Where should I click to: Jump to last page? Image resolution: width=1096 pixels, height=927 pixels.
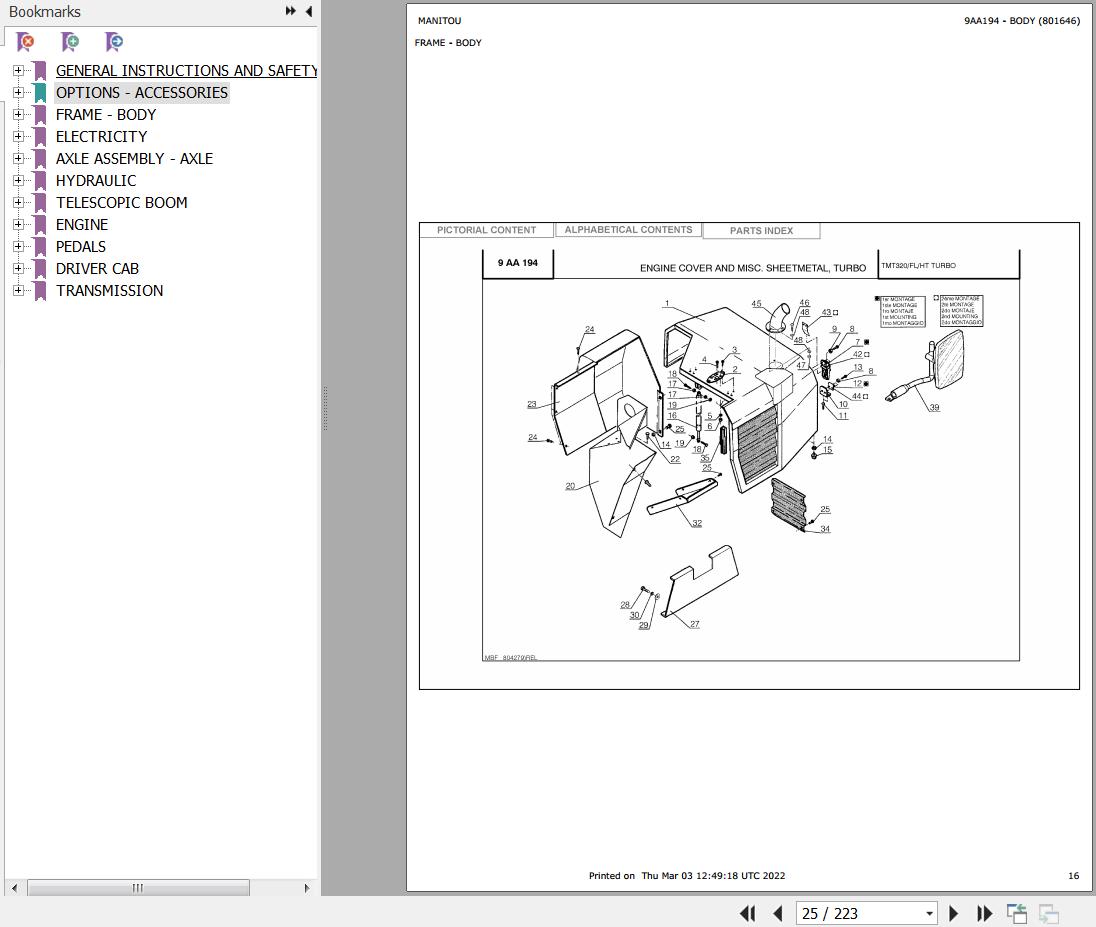(x=984, y=913)
